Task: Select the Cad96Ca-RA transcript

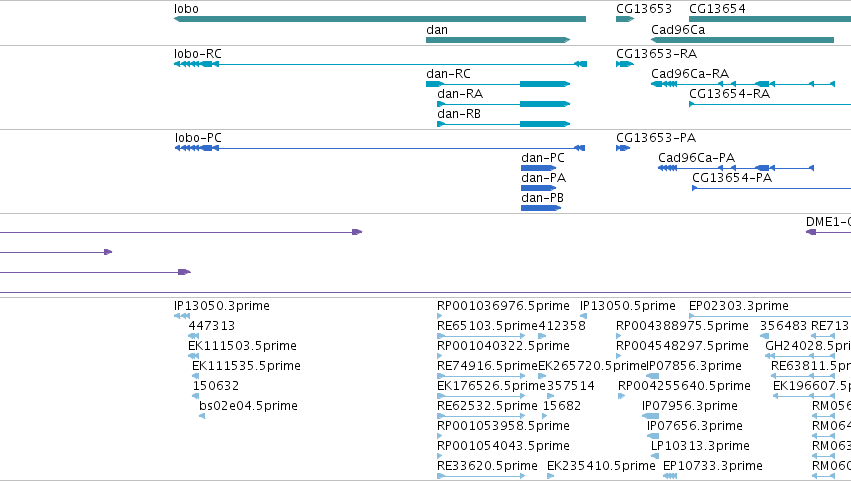Action: 743,84
